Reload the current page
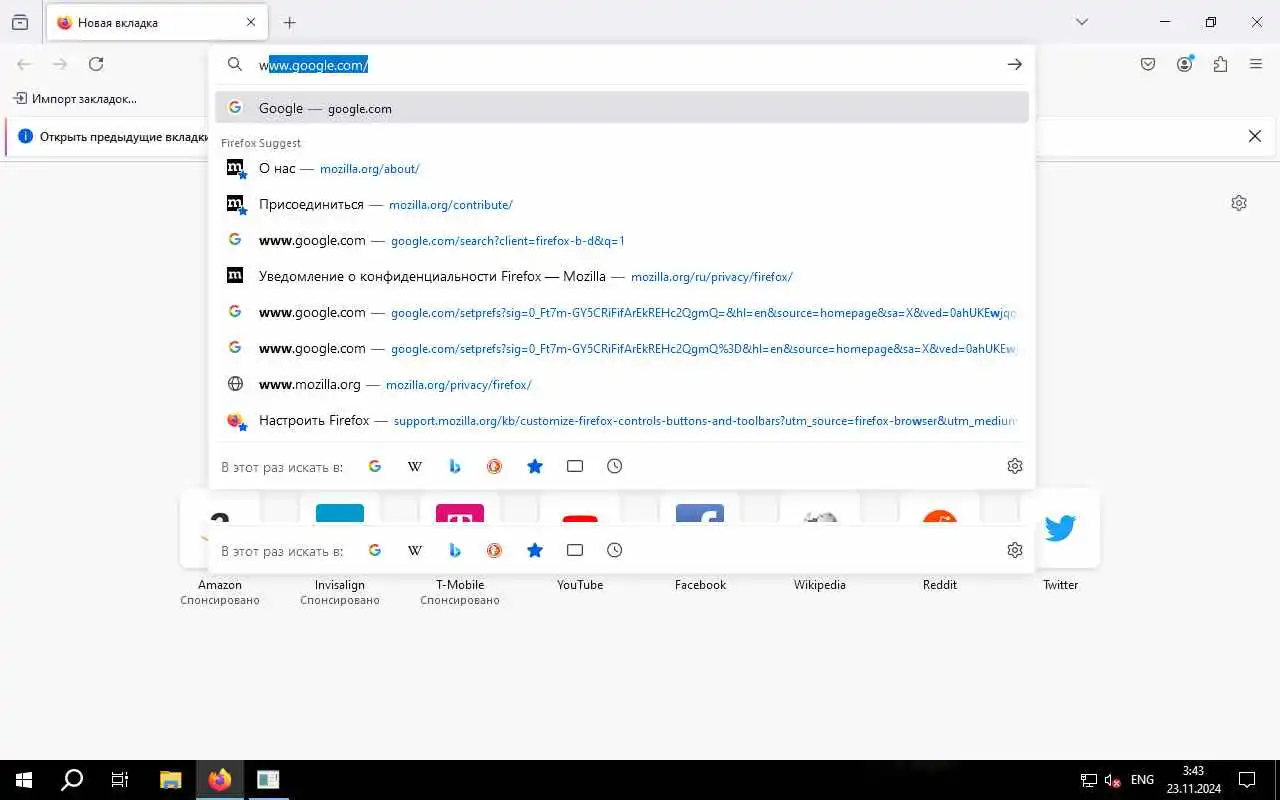This screenshot has height=800, width=1280. pos(96,64)
